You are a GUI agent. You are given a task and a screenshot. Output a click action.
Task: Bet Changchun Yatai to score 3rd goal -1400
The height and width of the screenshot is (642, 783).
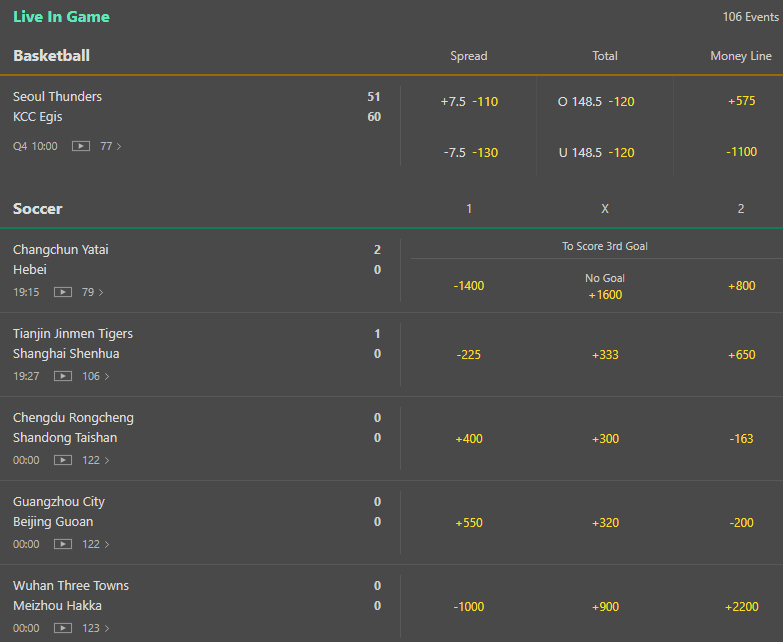469,286
